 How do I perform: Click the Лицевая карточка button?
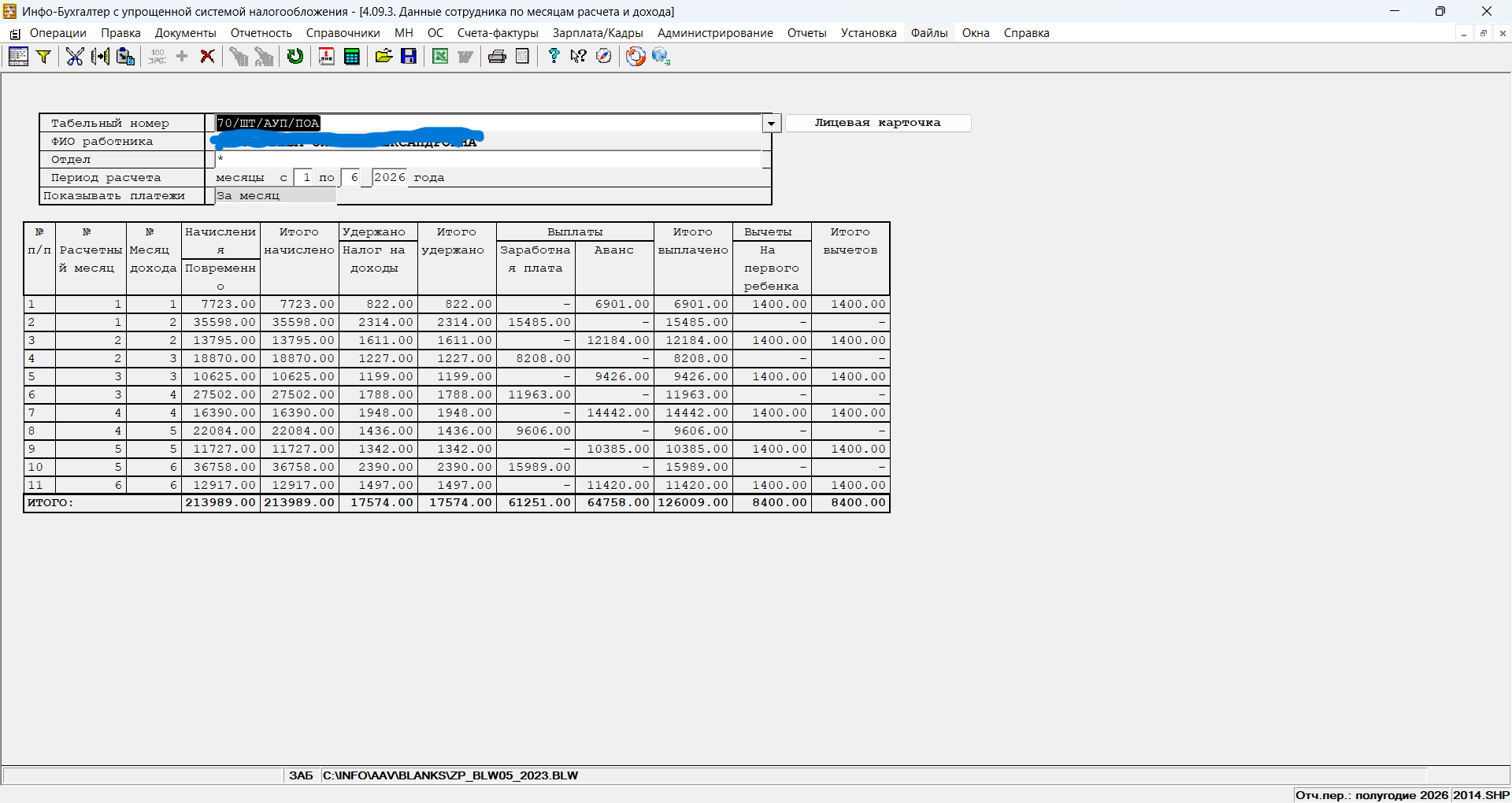tap(878, 123)
